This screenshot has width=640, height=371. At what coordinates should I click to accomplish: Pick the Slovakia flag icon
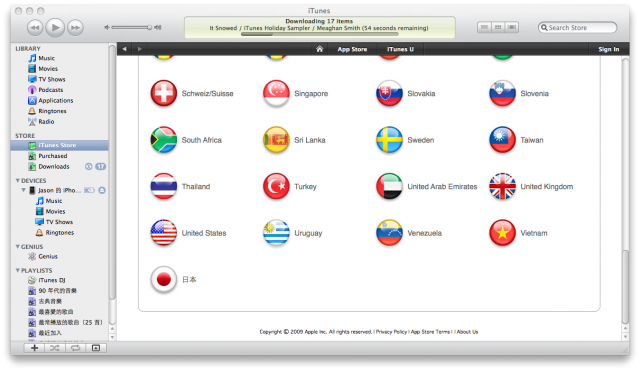(389, 93)
